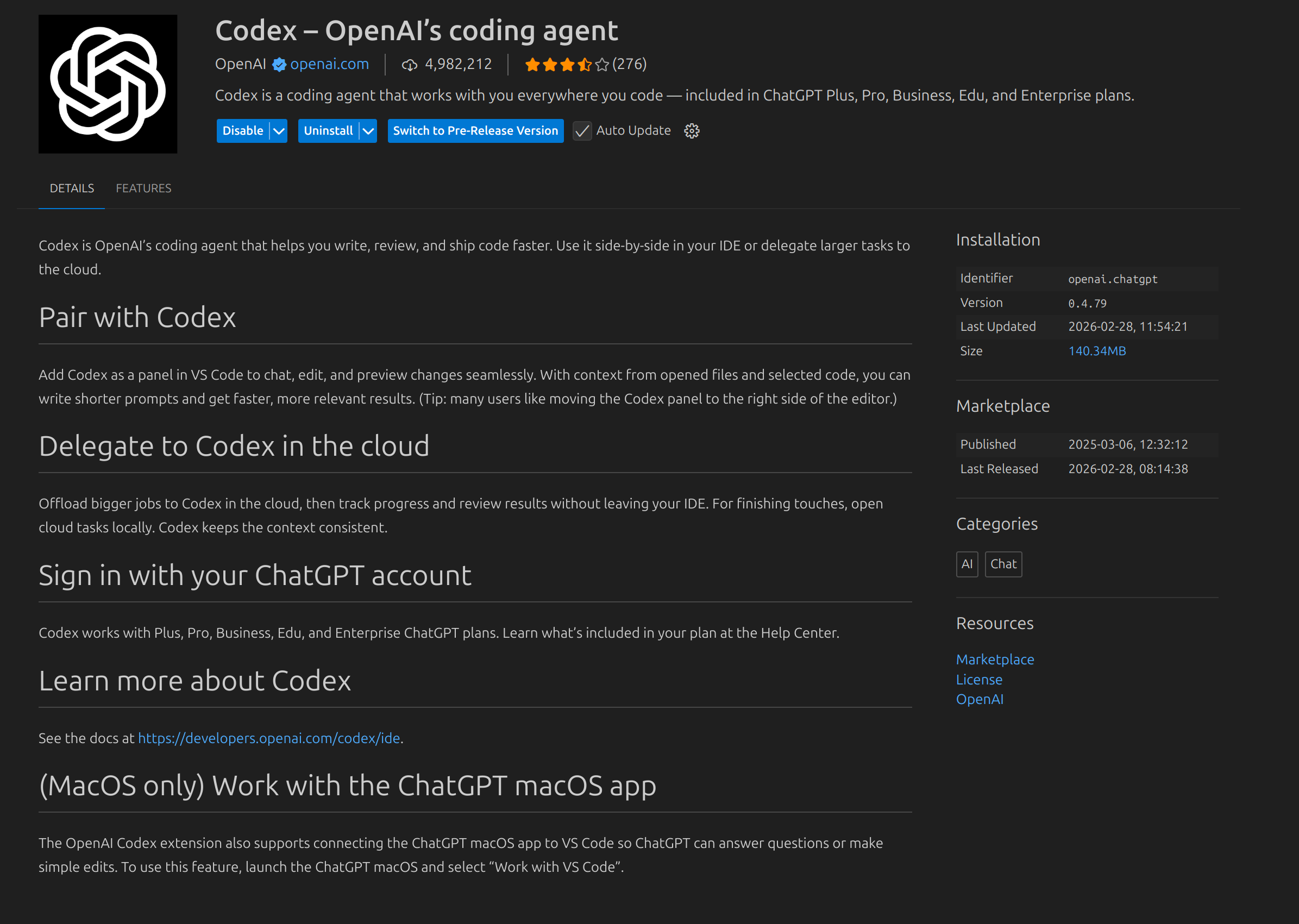This screenshot has height=924, width=1299.
Task: Open the Marketplace resource link
Action: click(x=995, y=659)
